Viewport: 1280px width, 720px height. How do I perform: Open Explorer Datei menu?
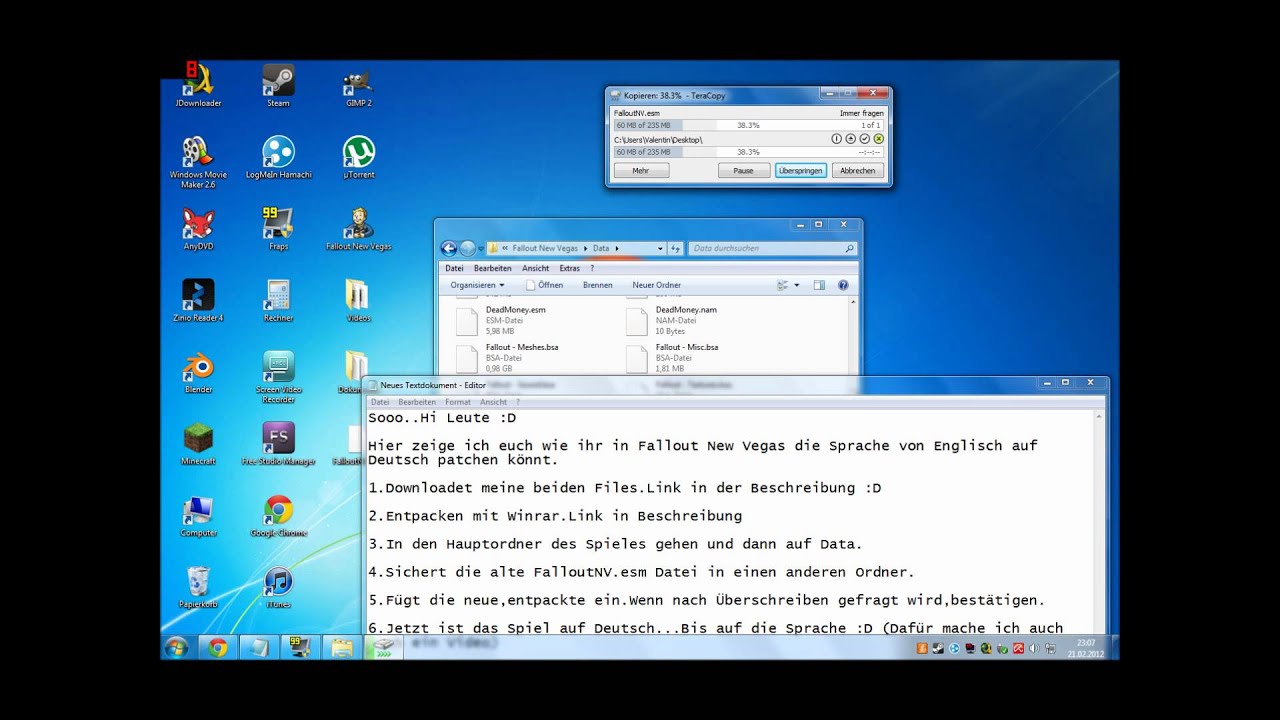coord(454,268)
